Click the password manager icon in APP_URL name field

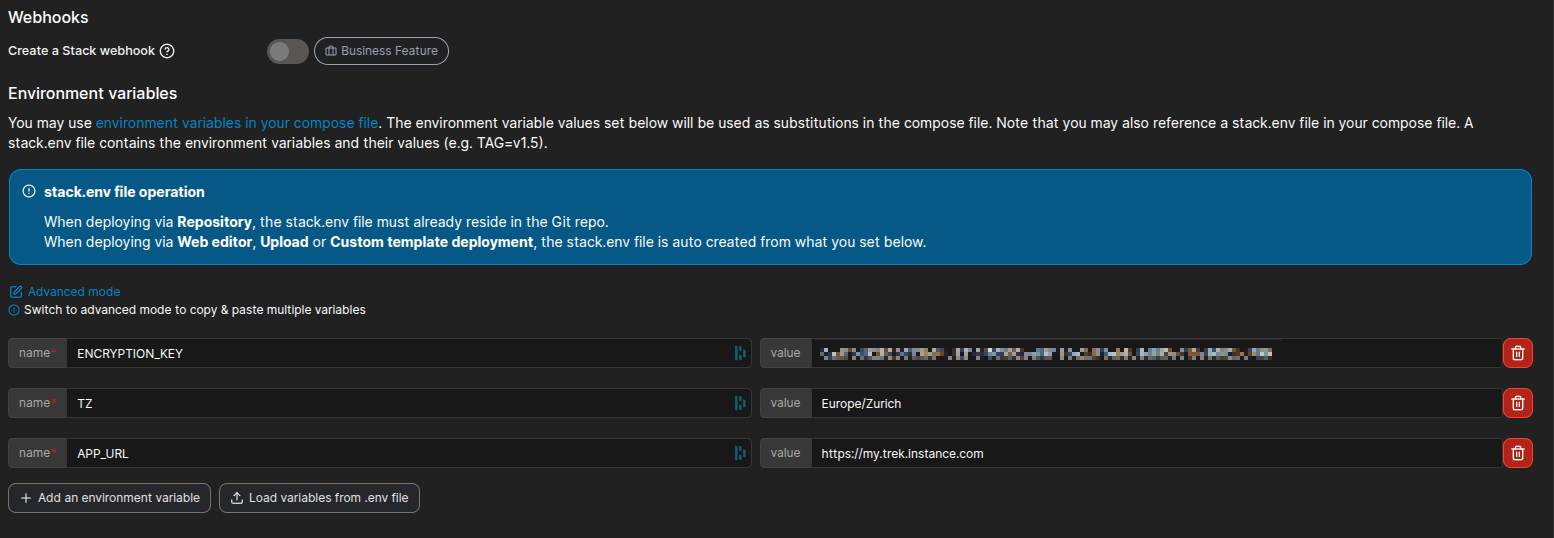click(x=740, y=453)
